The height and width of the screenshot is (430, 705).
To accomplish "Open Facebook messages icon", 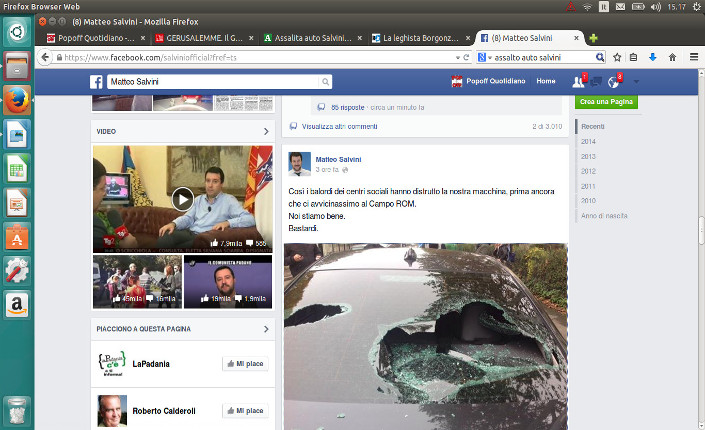I will tap(596, 81).
